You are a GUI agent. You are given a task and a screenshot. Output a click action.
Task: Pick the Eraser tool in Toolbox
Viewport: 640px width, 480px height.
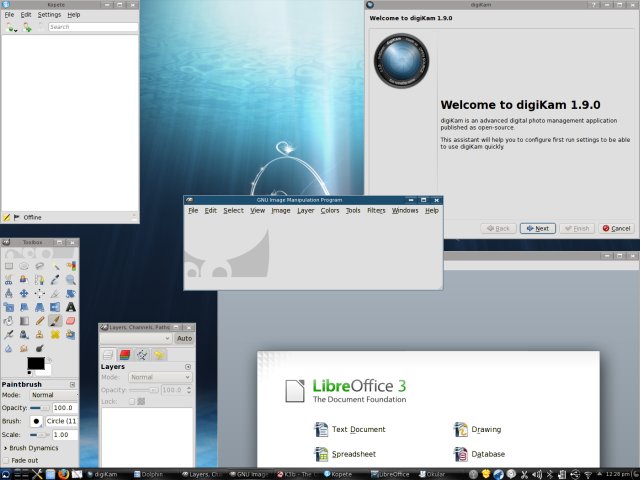[x=71, y=321]
